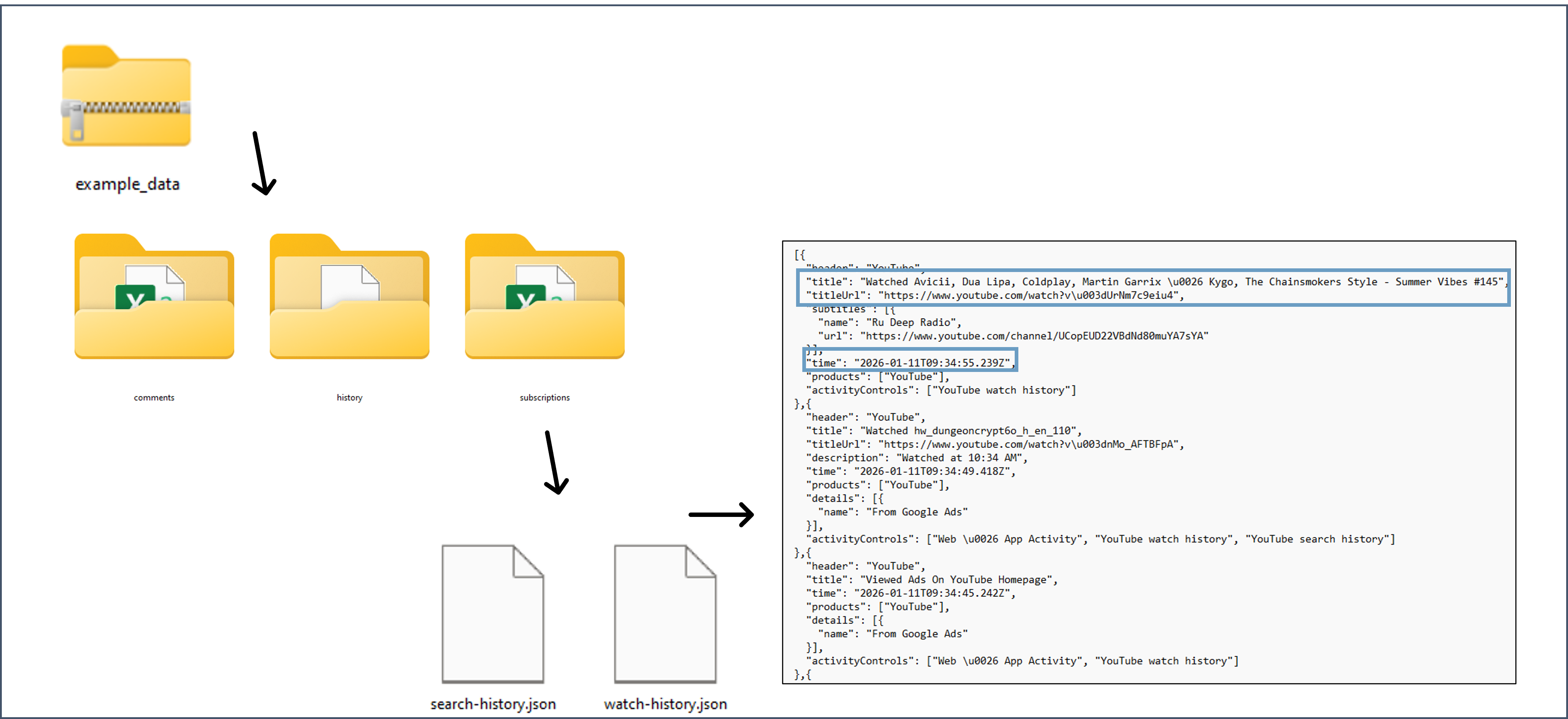The width and height of the screenshot is (1568, 719).
Task: Open the history folder icon
Action: (349, 296)
